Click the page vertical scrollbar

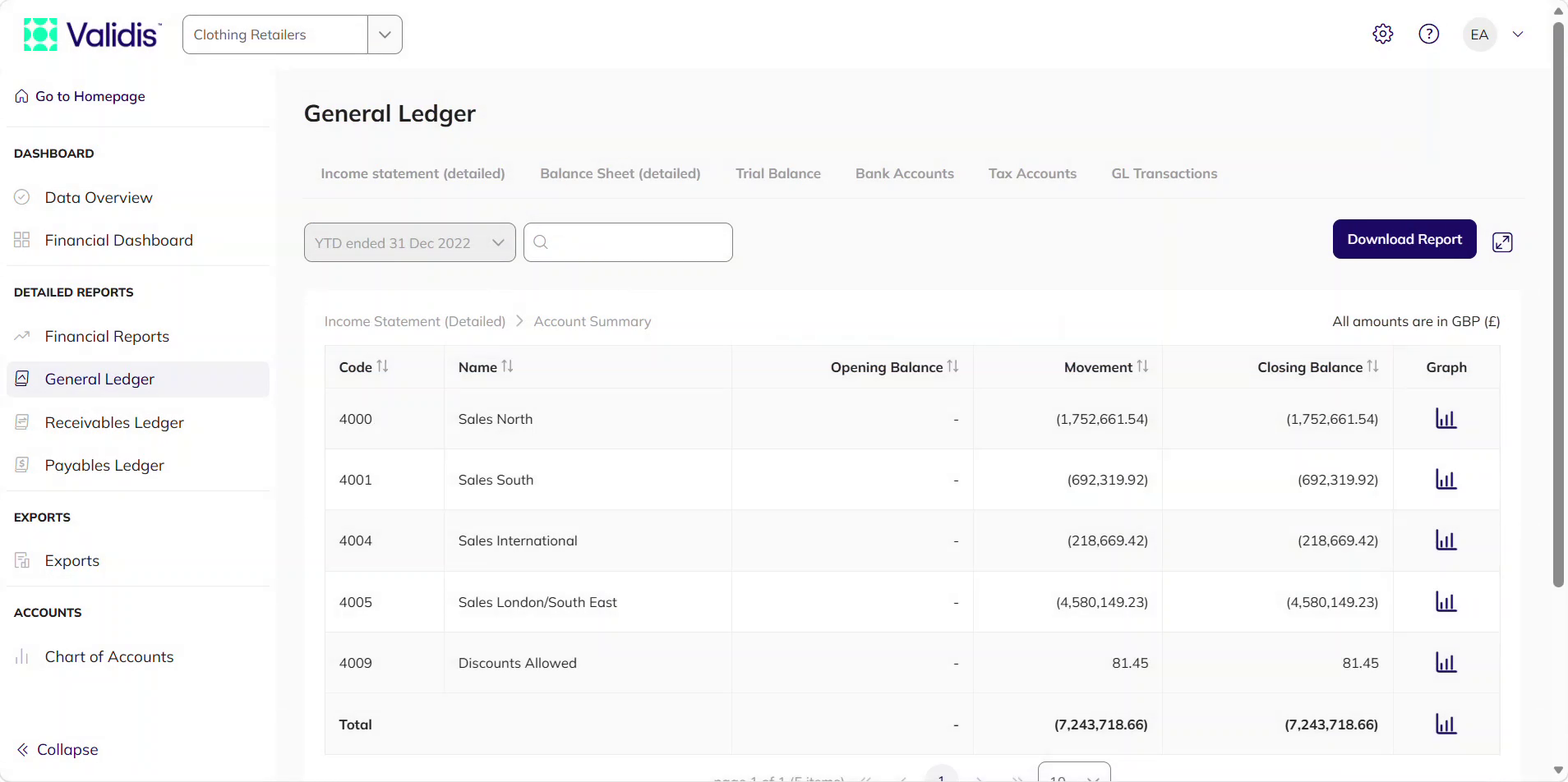pos(1558,304)
